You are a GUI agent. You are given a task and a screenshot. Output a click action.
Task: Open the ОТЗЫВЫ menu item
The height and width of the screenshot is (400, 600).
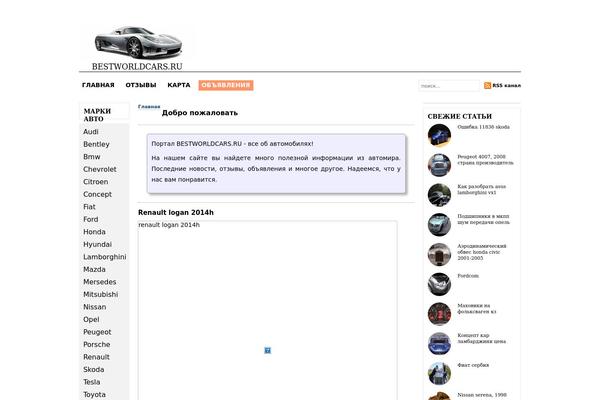click(141, 85)
